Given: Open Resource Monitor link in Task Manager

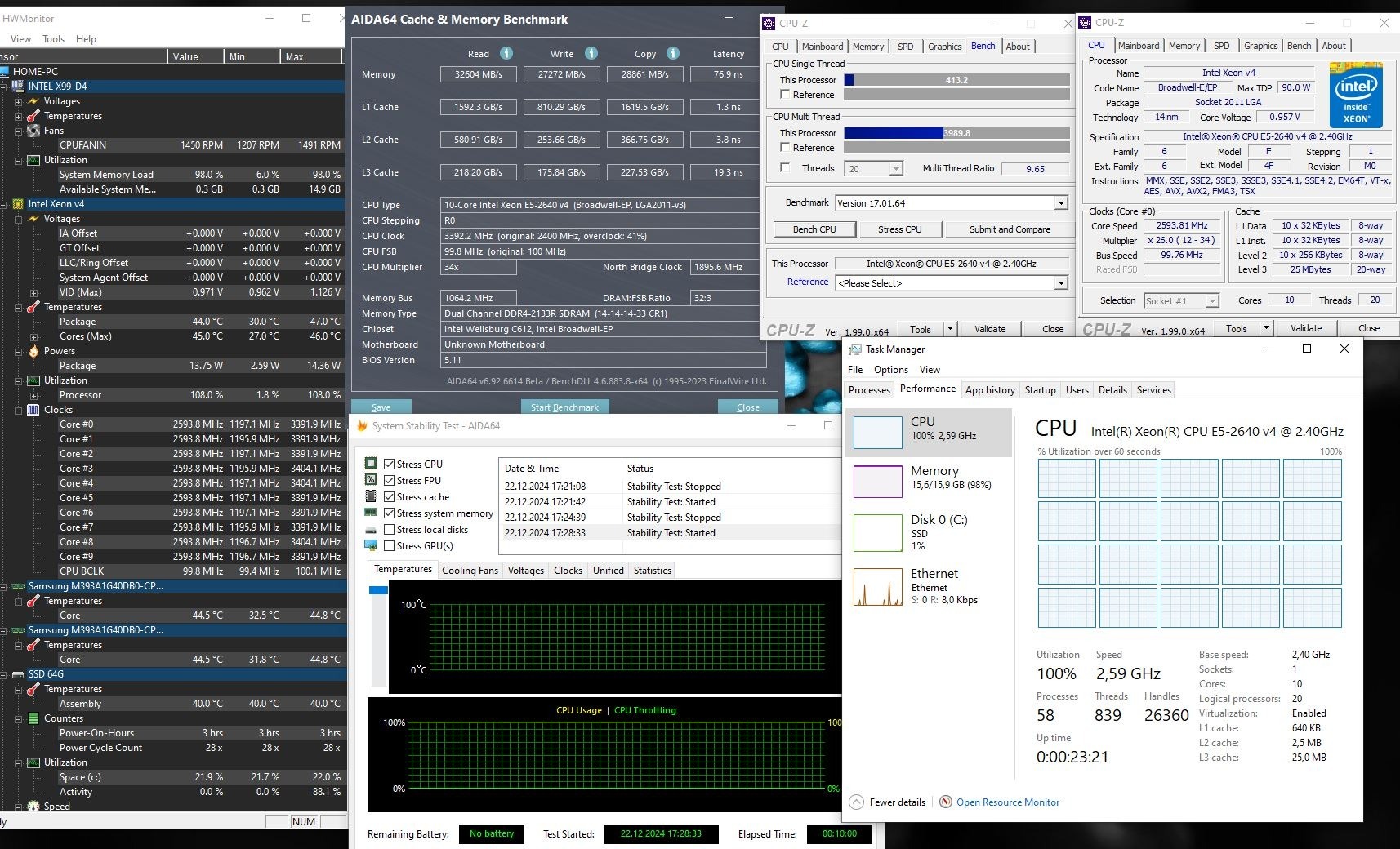Looking at the screenshot, I should 1008,802.
